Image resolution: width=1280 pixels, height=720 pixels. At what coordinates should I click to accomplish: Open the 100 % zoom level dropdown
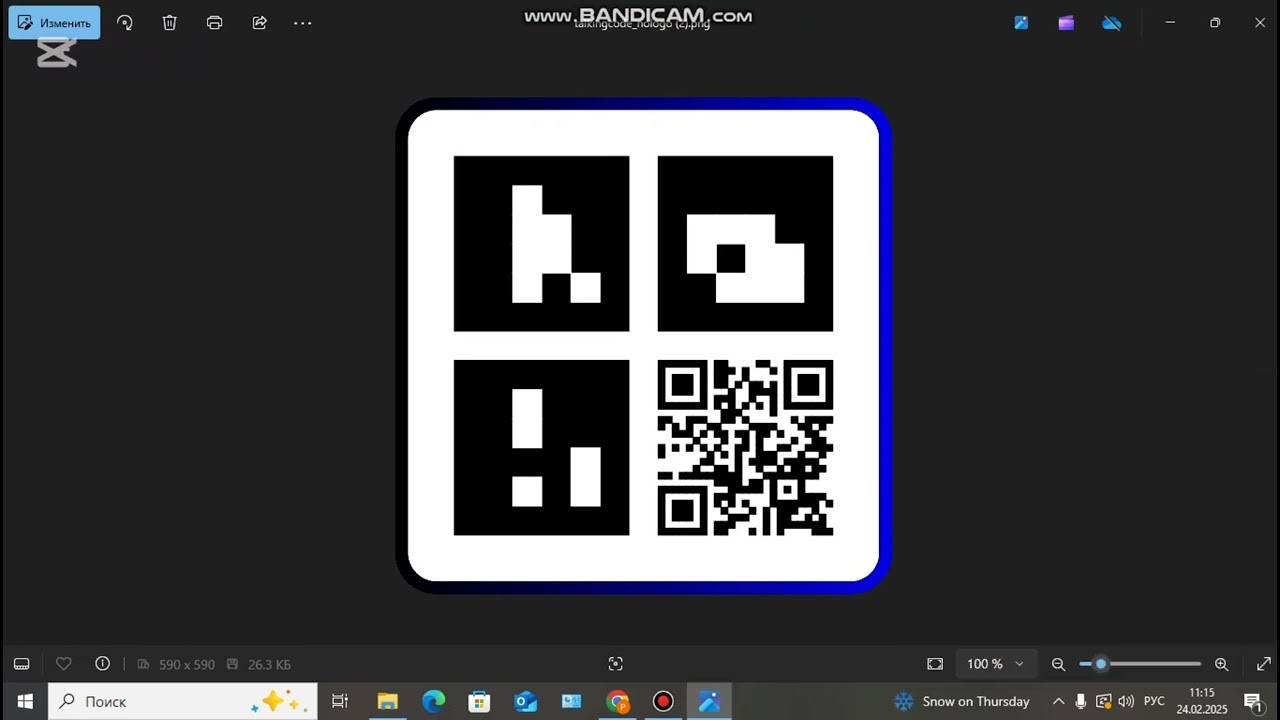(995, 664)
